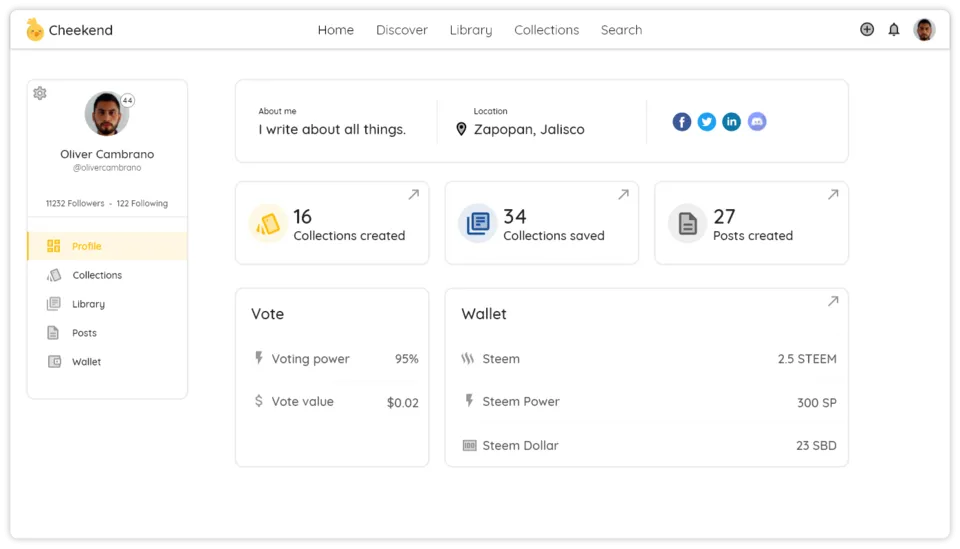Open the user avatar in top bar
Viewport: 960px width, 549px height.
pyautogui.click(x=924, y=29)
